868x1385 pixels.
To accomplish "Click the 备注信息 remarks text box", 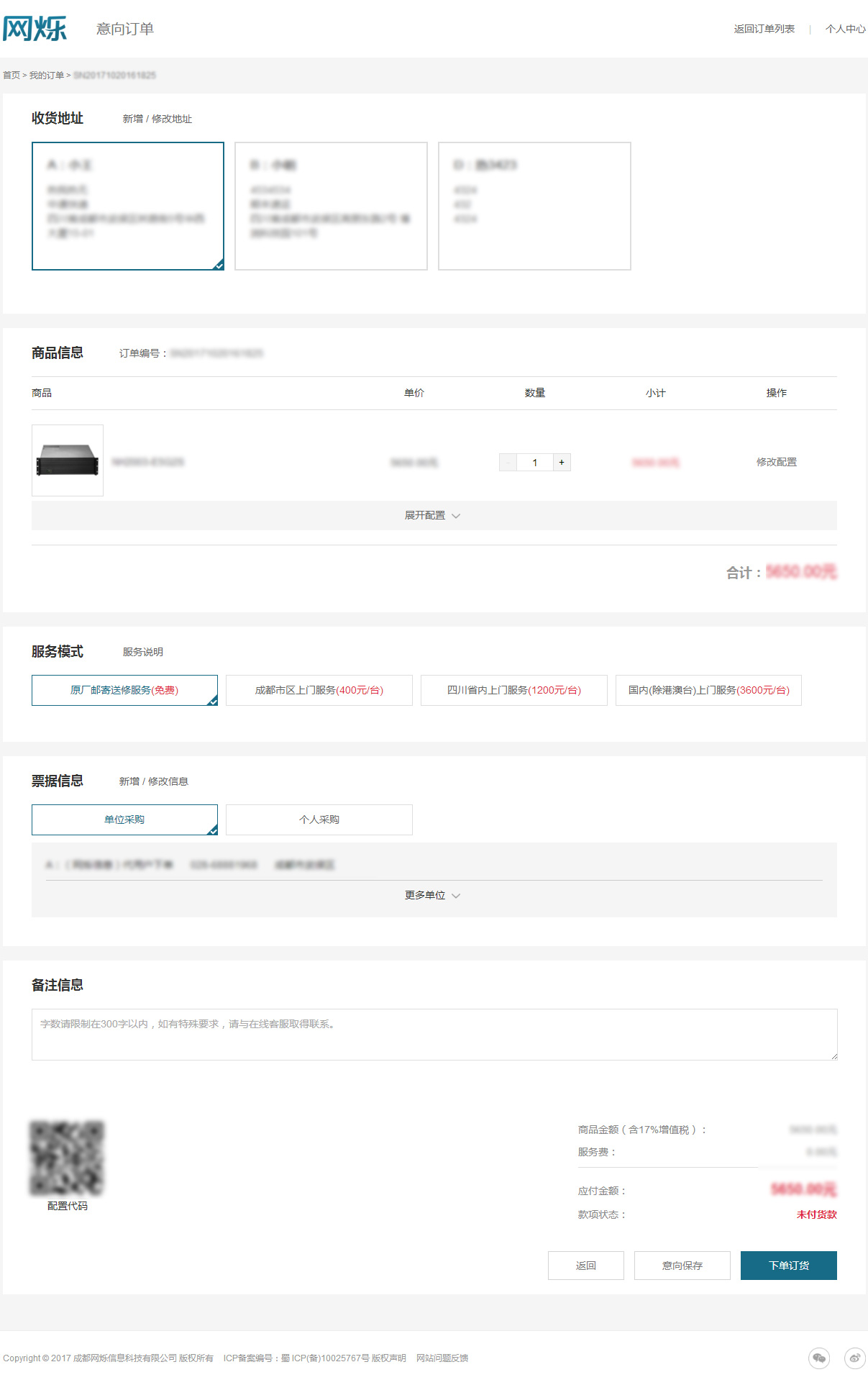I will tap(434, 1034).
